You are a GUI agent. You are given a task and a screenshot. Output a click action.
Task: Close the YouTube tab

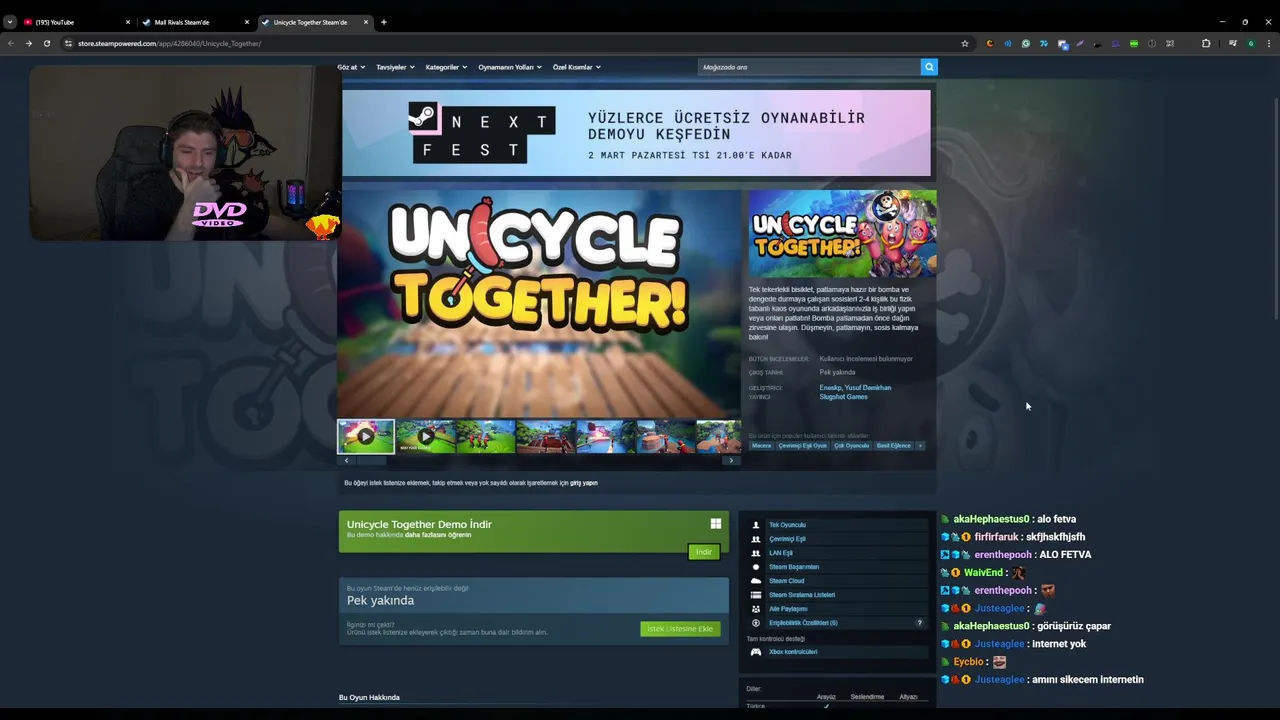pyautogui.click(x=128, y=22)
